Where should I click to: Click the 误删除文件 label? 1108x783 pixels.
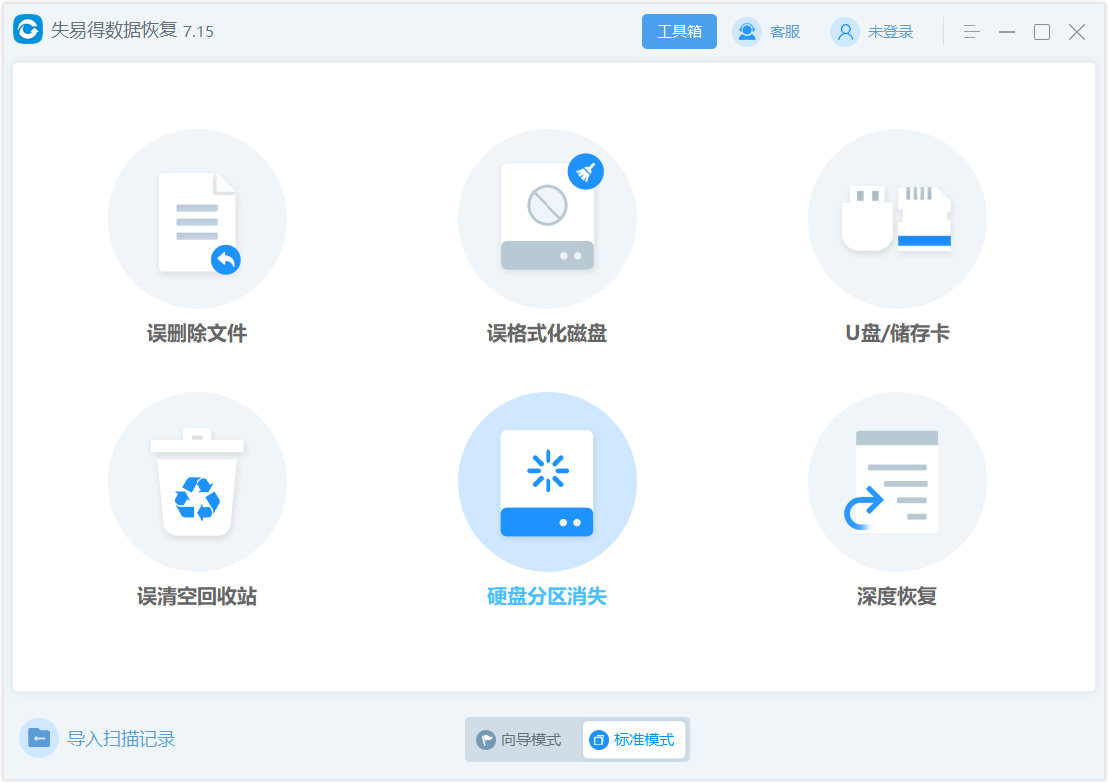pos(197,333)
